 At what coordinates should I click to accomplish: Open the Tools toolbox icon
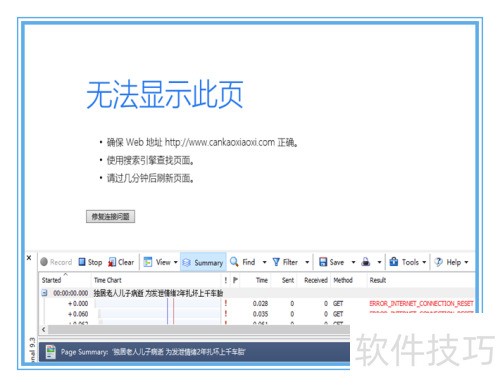pos(394,262)
